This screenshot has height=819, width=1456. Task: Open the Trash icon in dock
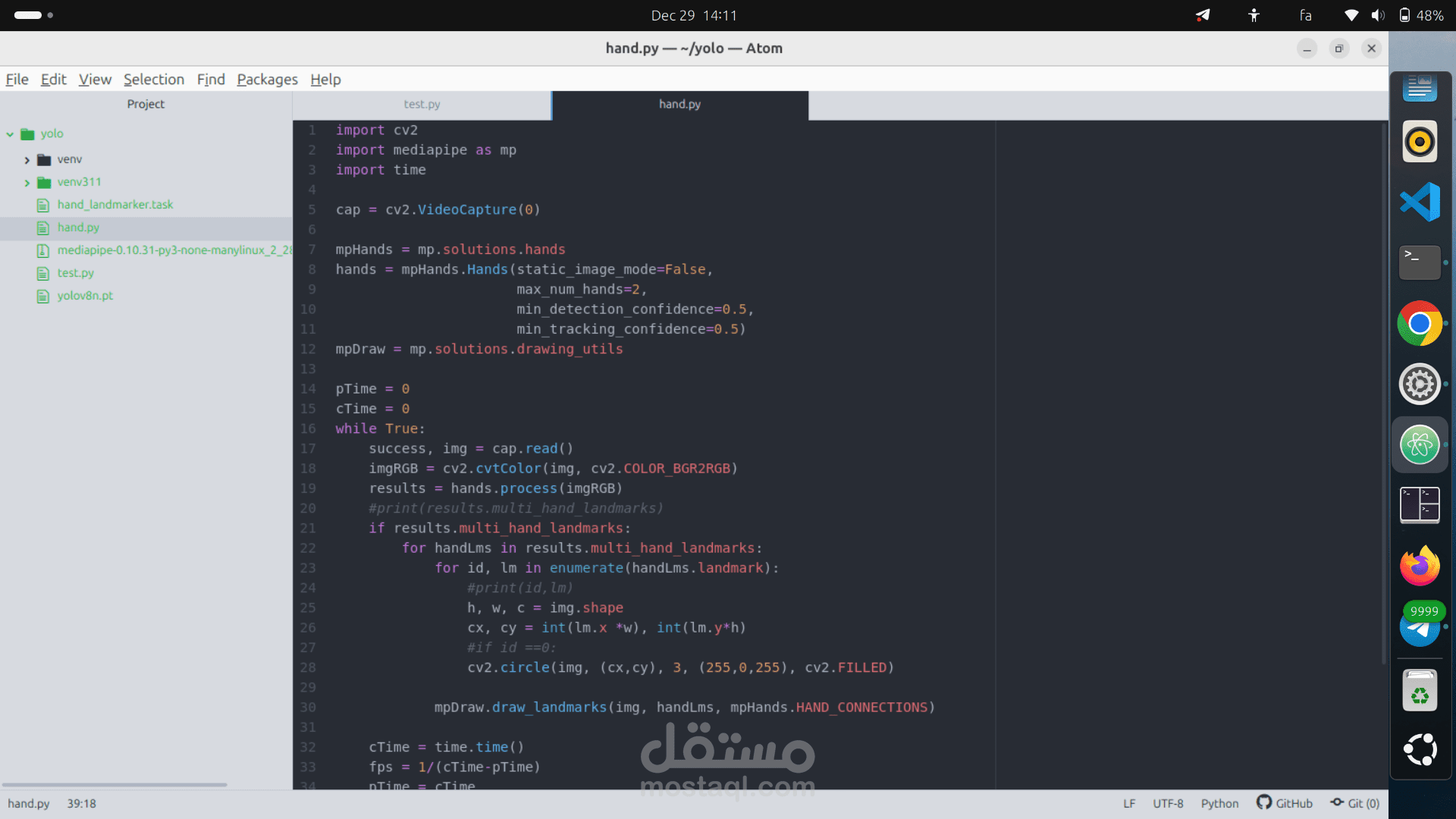(1420, 691)
